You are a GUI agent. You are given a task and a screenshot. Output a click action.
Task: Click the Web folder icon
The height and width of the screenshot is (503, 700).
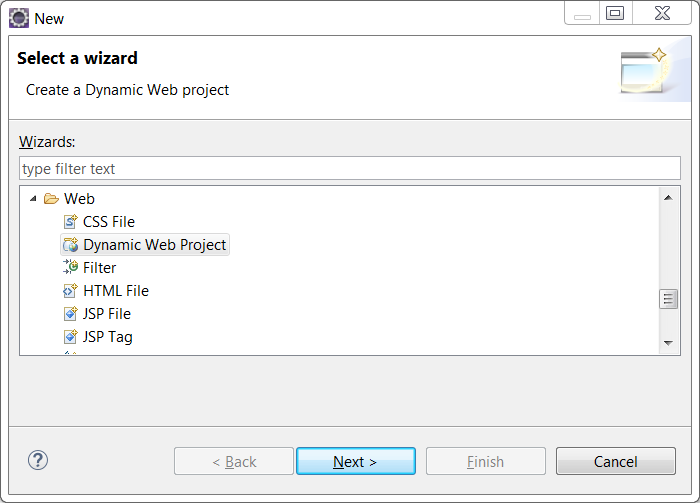51,199
